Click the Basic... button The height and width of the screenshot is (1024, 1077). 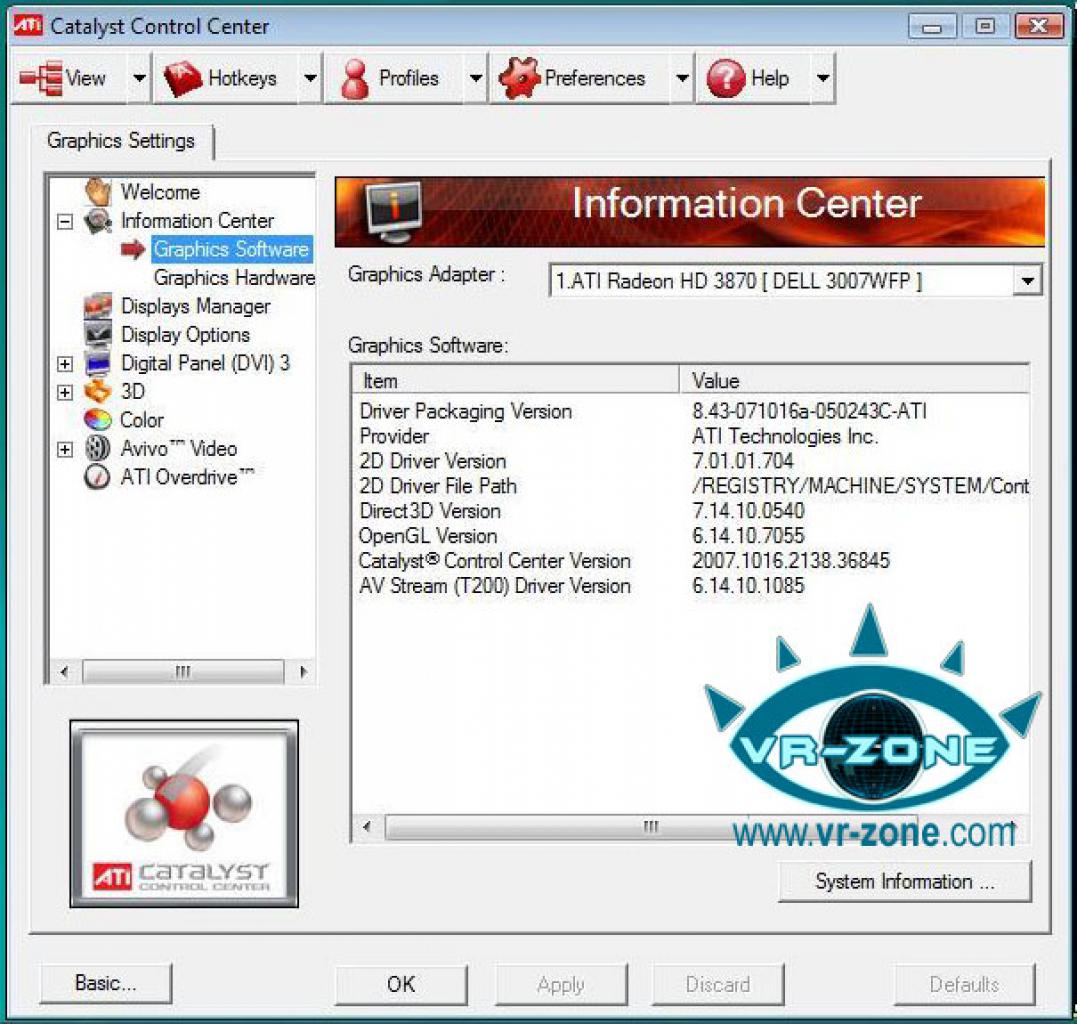coord(106,983)
